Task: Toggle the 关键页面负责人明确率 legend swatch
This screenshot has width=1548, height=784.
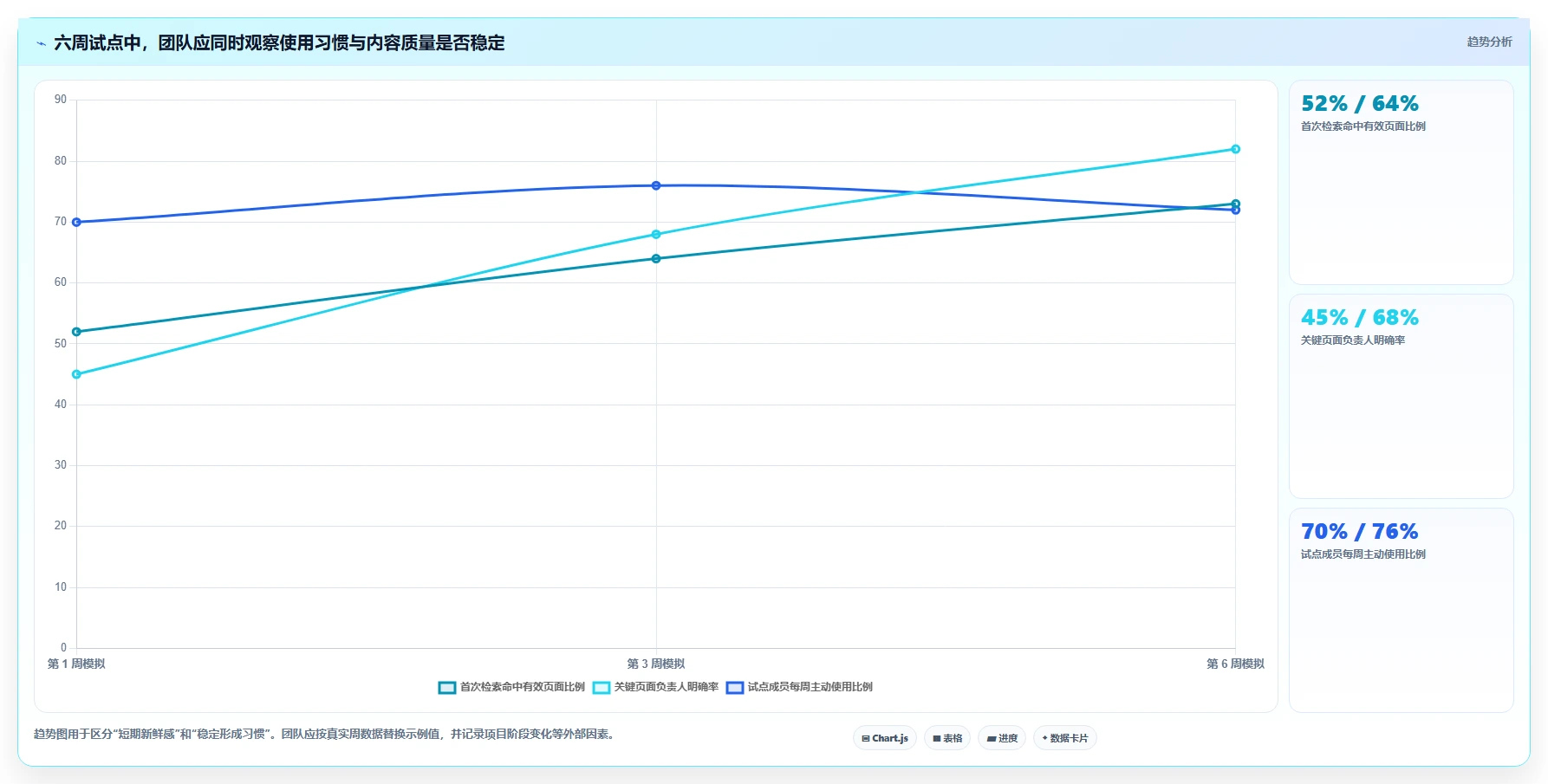Action: pyautogui.click(x=602, y=688)
